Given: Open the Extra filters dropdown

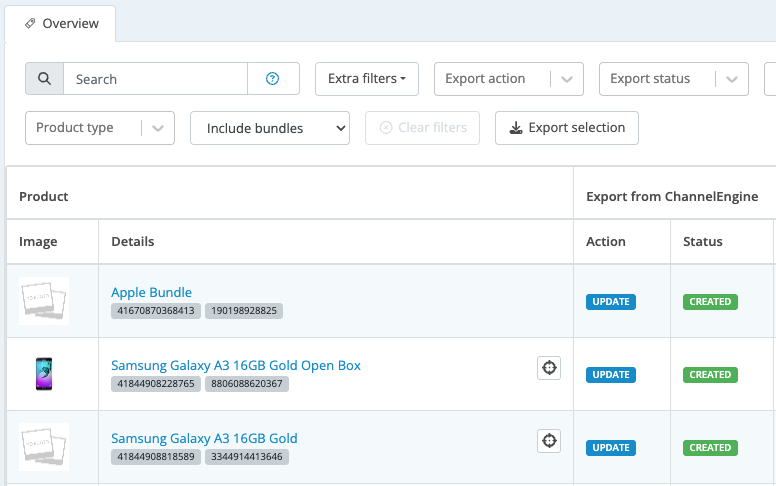Looking at the screenshot, I should 367,79.
